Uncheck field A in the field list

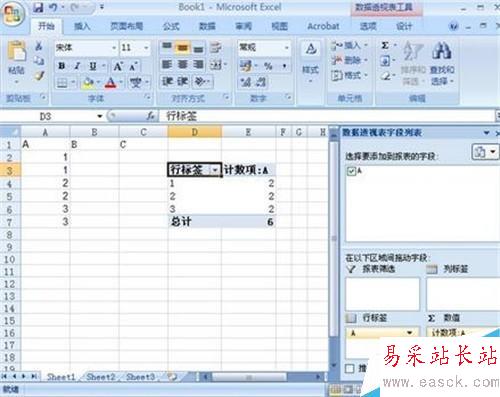click(351, 171)
